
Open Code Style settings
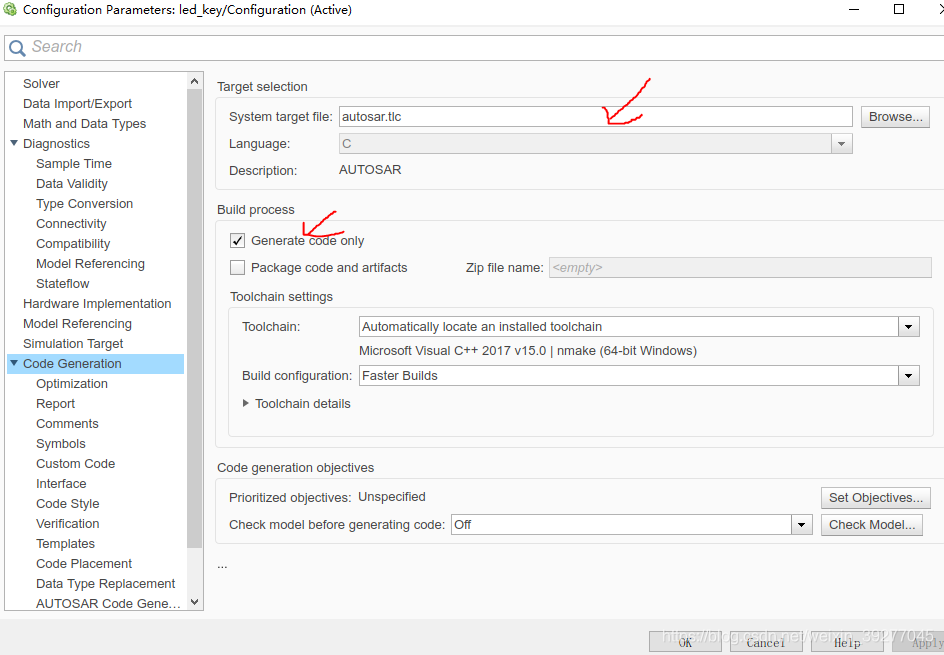(x=67, y=503)
